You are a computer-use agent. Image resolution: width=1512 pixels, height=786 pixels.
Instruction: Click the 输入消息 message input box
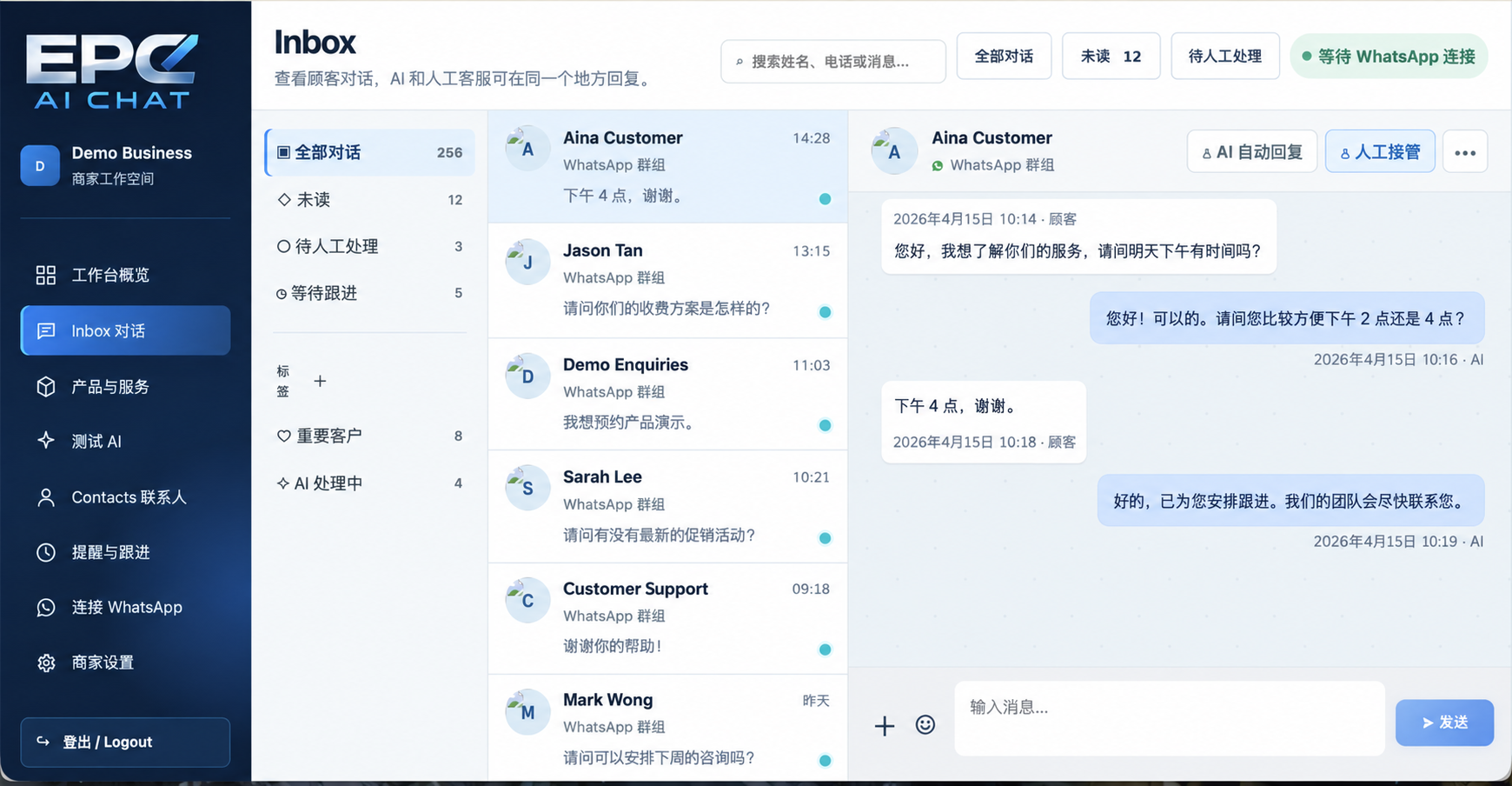[x=1169, y=718]
